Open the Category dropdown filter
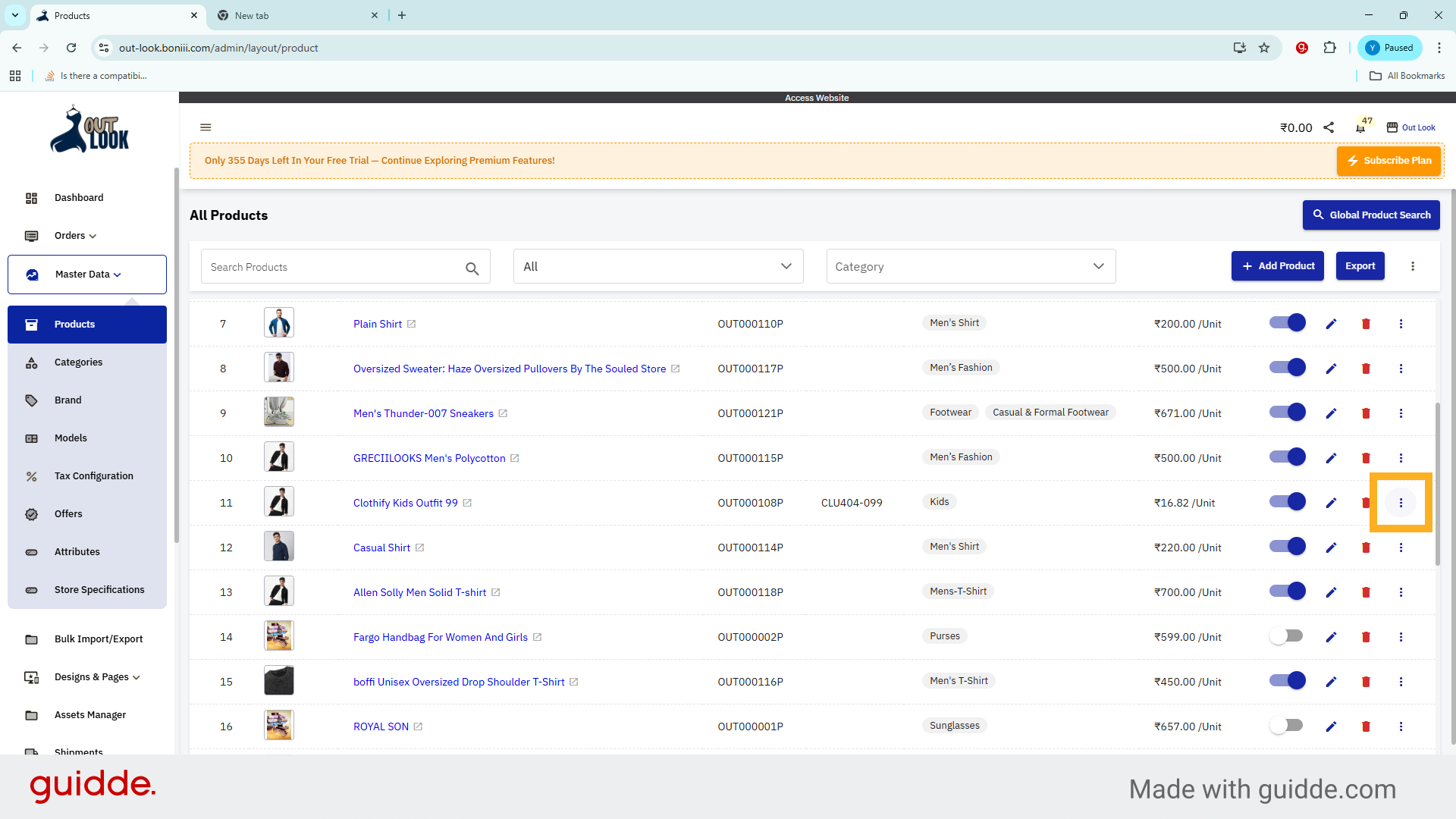 point(971,266)
